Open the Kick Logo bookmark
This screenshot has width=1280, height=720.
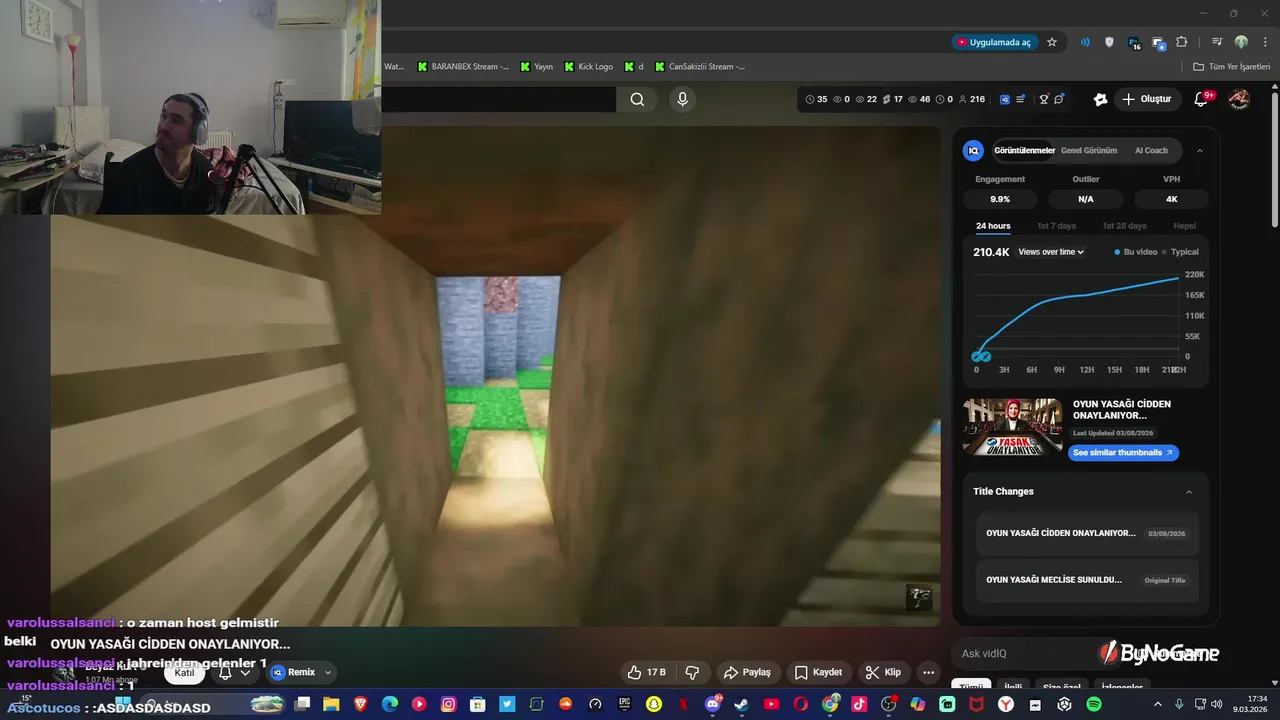(588, 67)
